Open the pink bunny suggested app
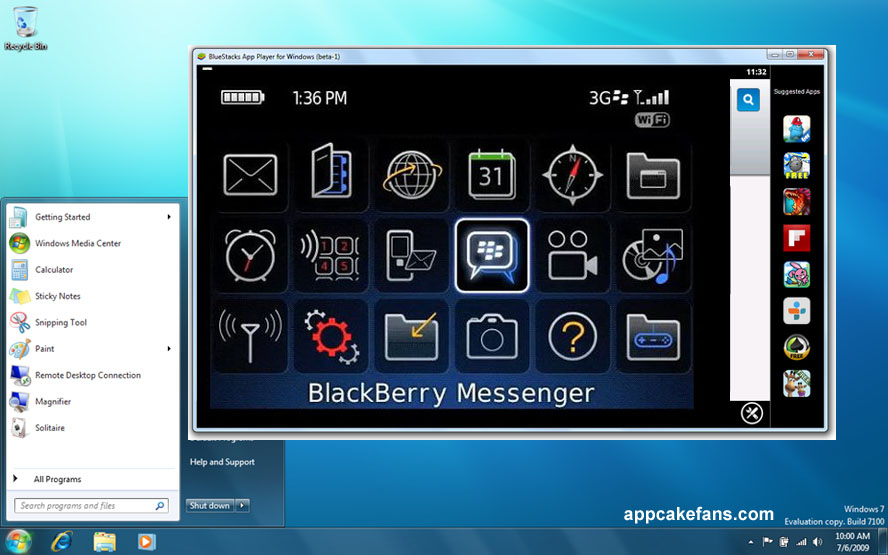This screenshot has width=888, height=555. [797, 275]
